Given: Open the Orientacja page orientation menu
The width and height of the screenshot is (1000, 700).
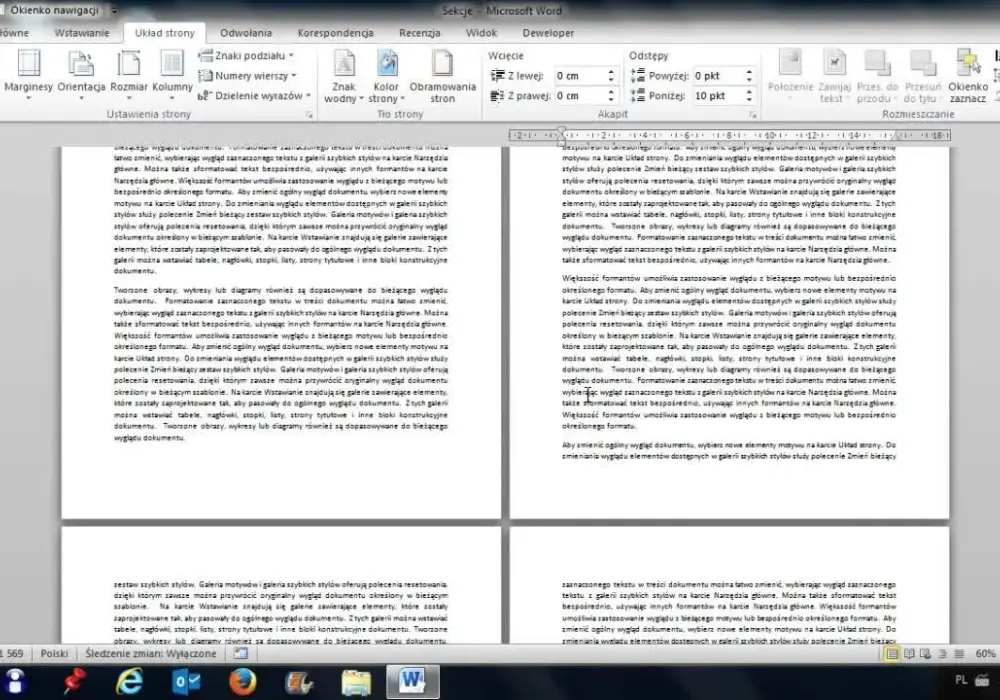Looking at the screenshot, I should point(81,75).
